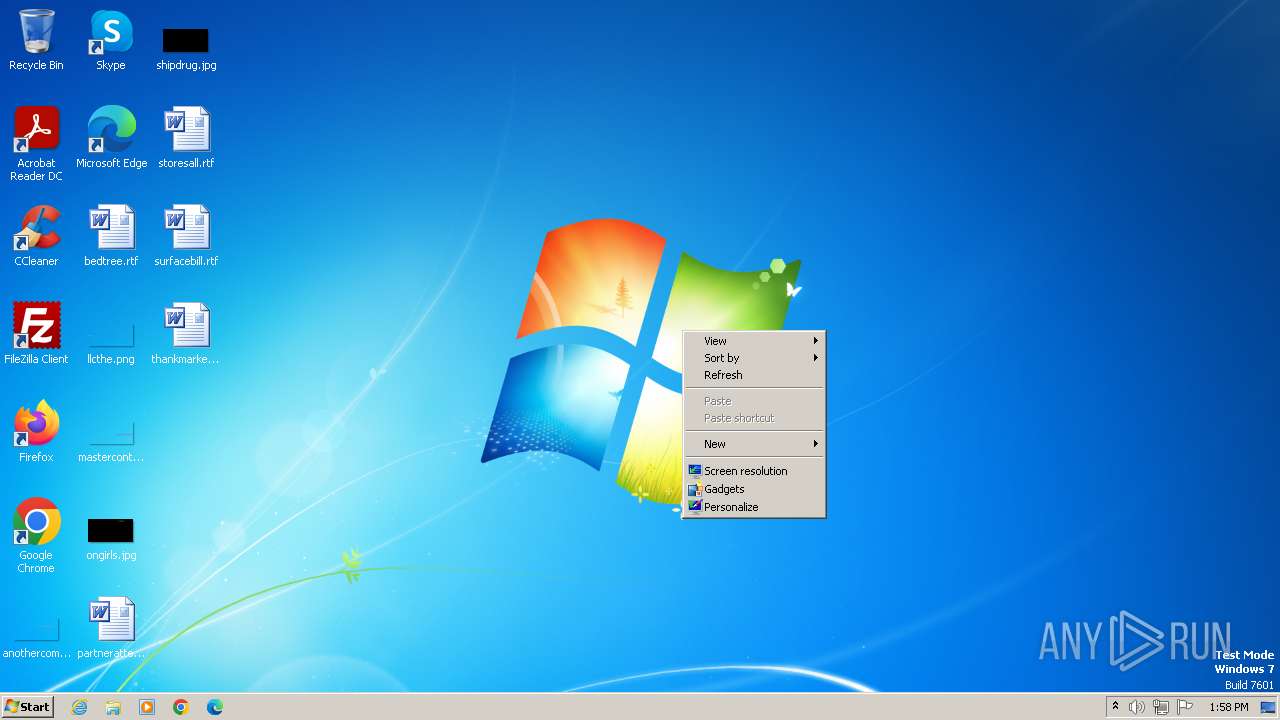The width and height of the screenshot is (1280, 720).
Task: Click the Show desktop button
Action: tap(1268, 707)
